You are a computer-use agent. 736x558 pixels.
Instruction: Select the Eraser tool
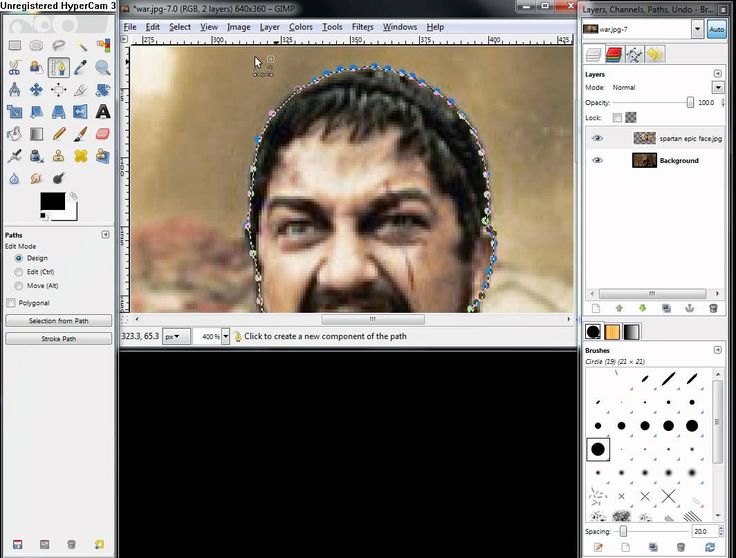103,134
